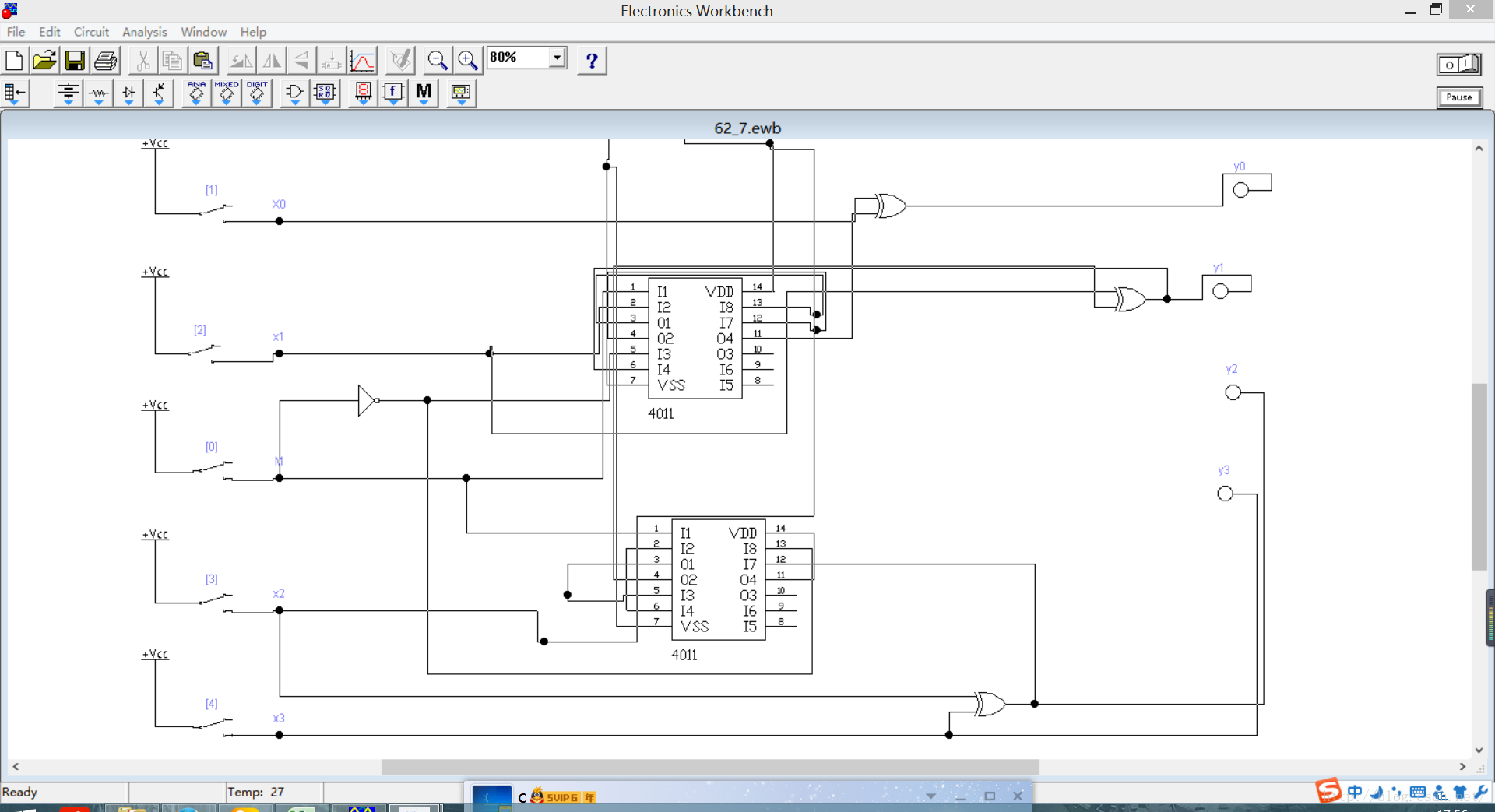This screenshot has width=1495, height=812.
Task: Select the y0 output probe
Action: [x=1241, y=190]
